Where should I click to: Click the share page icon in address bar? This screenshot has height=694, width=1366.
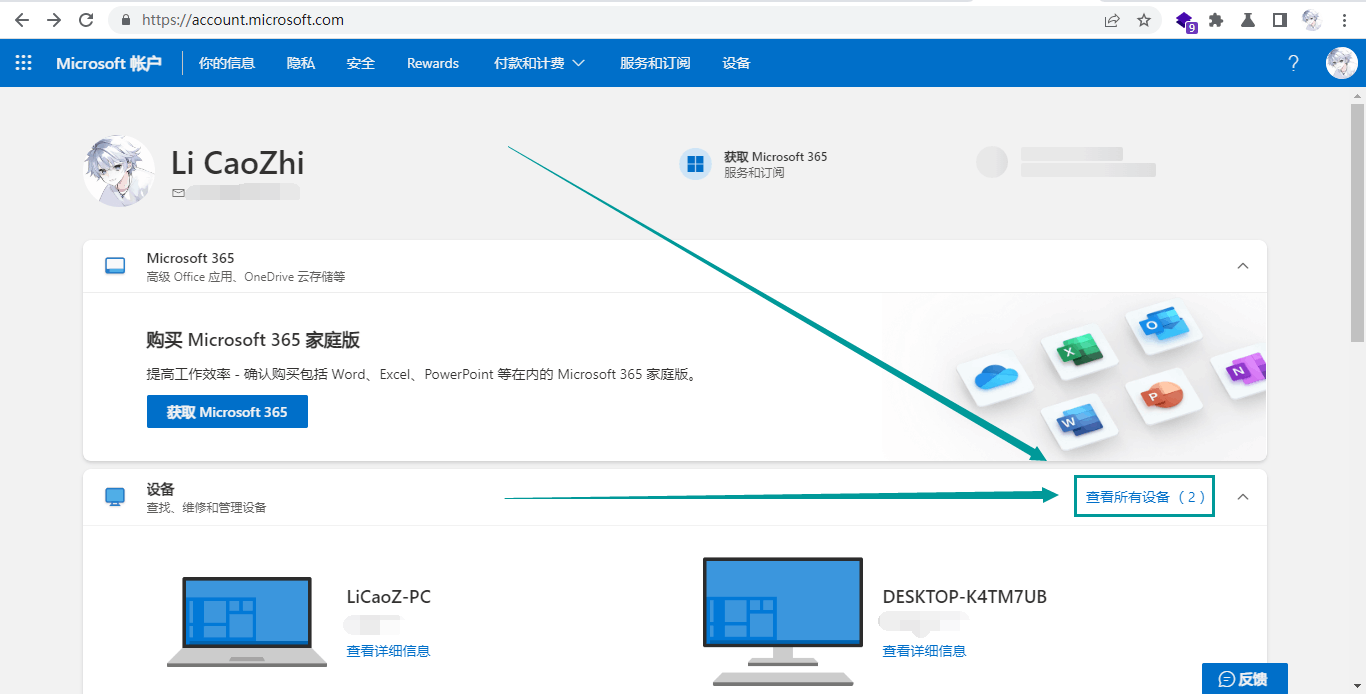(x=1112, y=20)
